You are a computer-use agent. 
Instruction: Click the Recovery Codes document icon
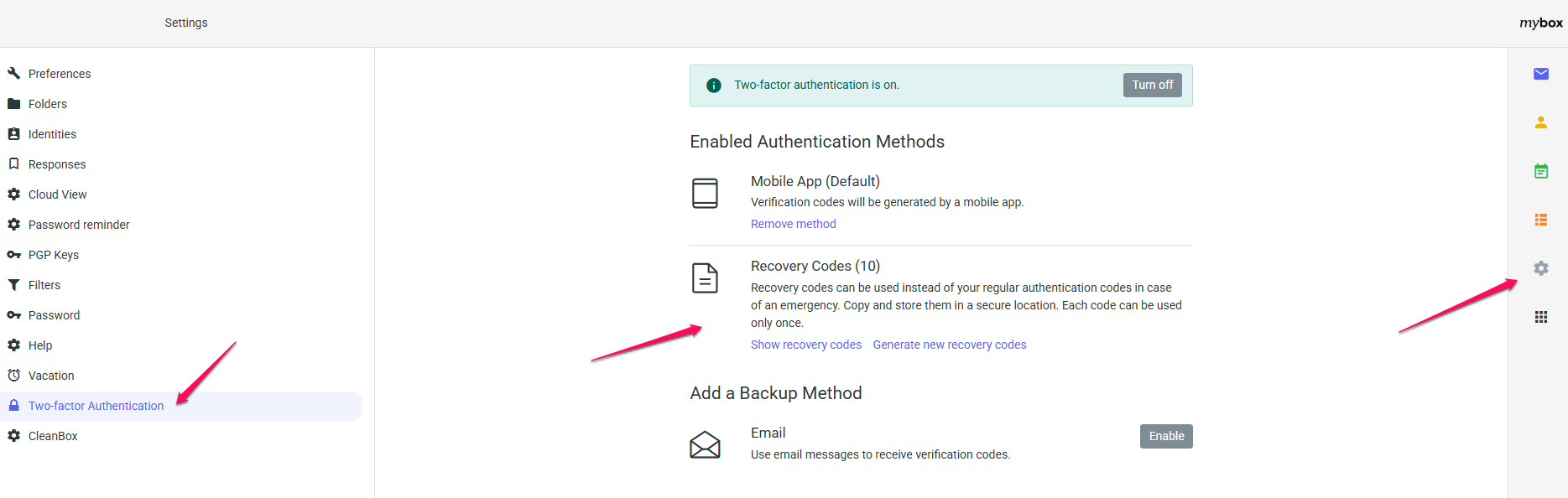(x=705, y=278)
